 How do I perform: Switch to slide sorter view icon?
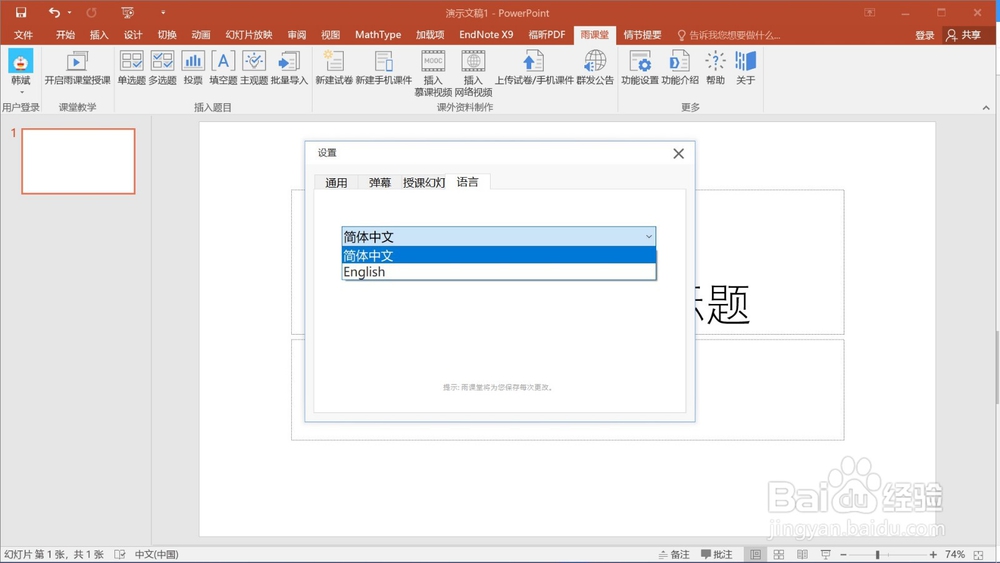[779, 555]
